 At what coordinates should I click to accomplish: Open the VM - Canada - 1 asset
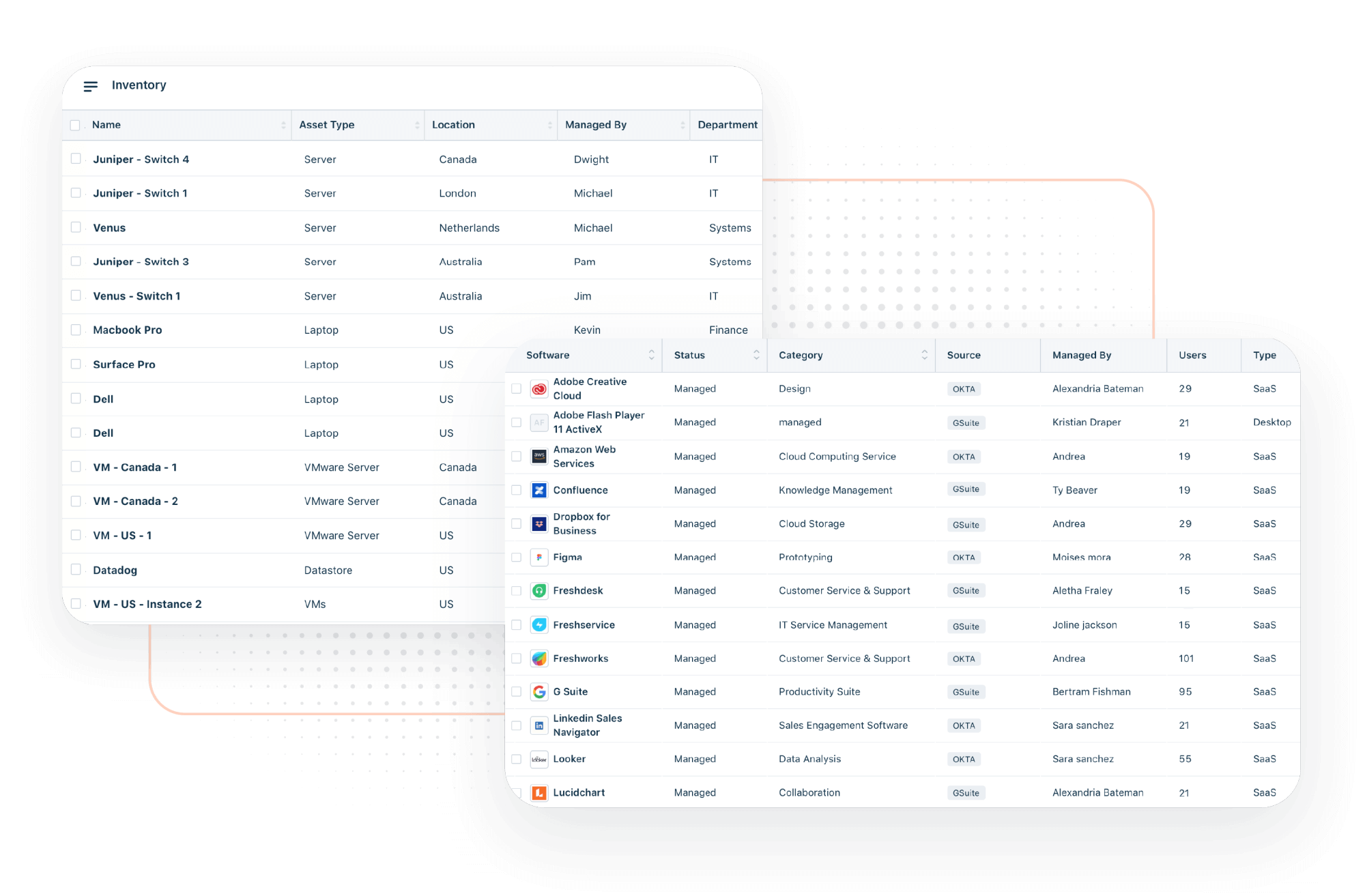(x=135, y=467)
